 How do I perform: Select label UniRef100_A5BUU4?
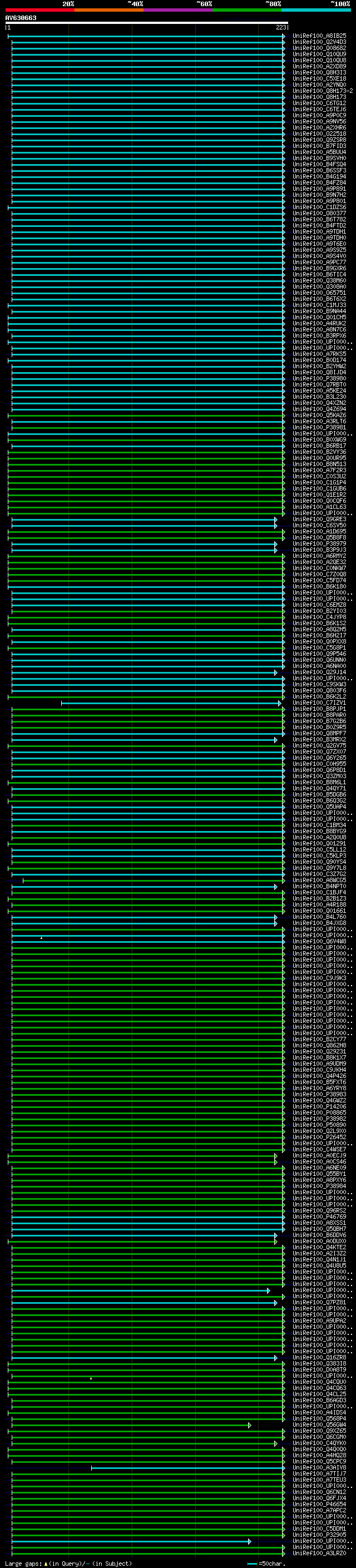(x=319, y=152)
